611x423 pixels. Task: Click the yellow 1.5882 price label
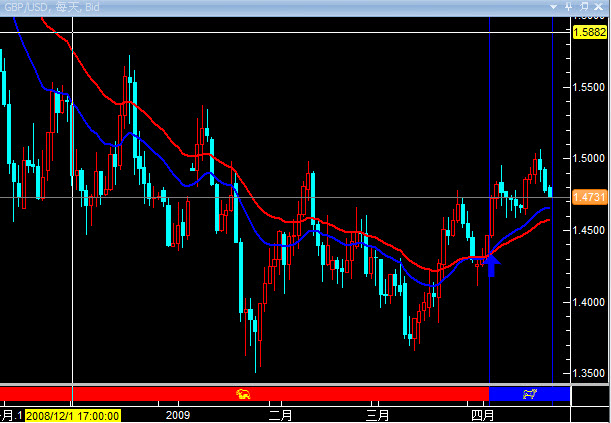(x=590, y=32)
